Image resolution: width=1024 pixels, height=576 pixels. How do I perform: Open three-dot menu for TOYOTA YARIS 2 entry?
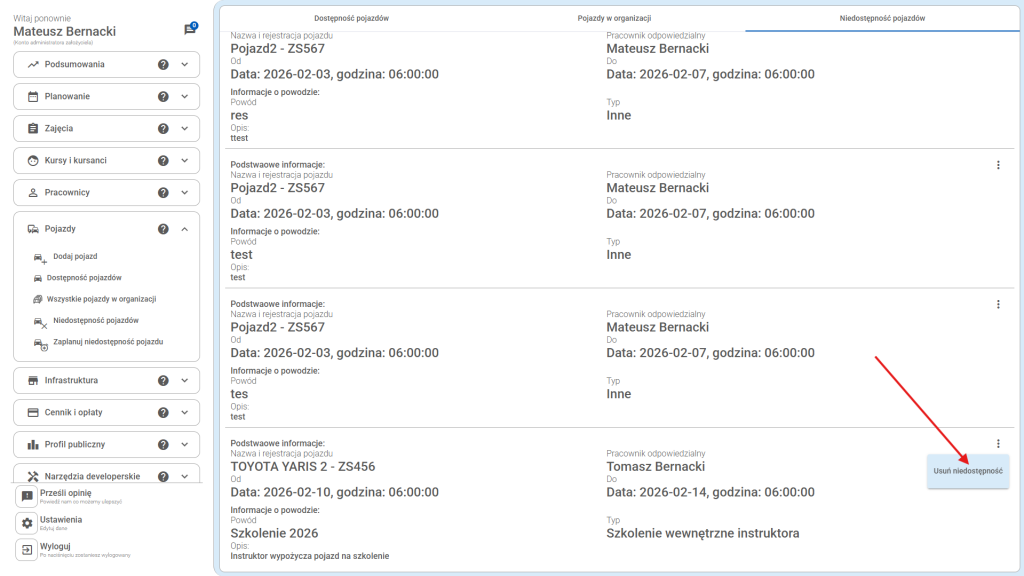pos(997,444)
